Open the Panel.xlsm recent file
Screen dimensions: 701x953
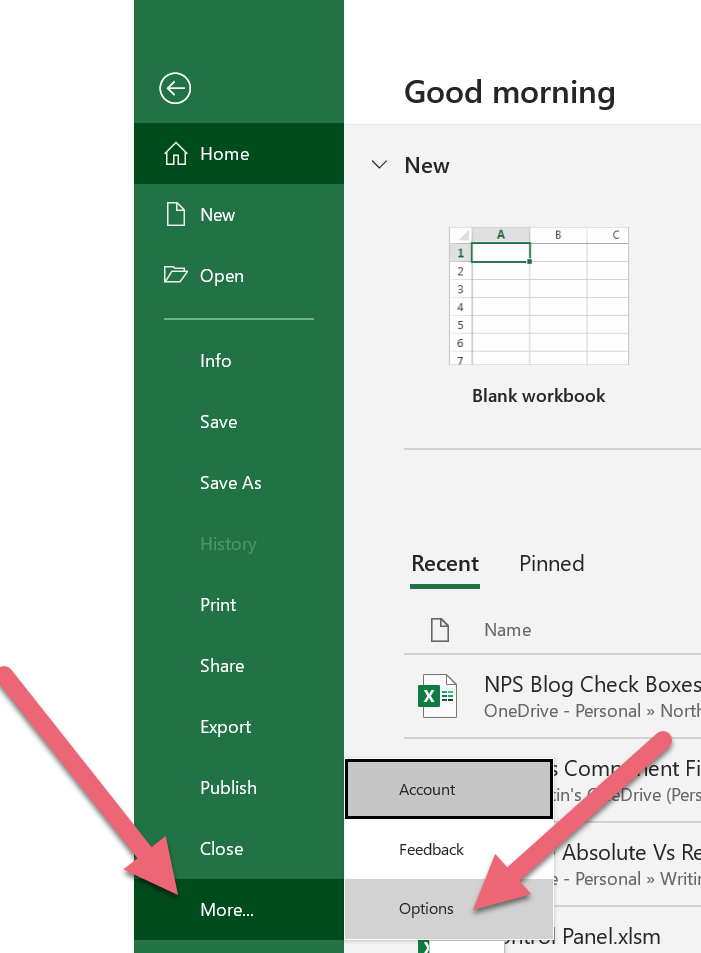pyautogui.click(x=611, y=937)
